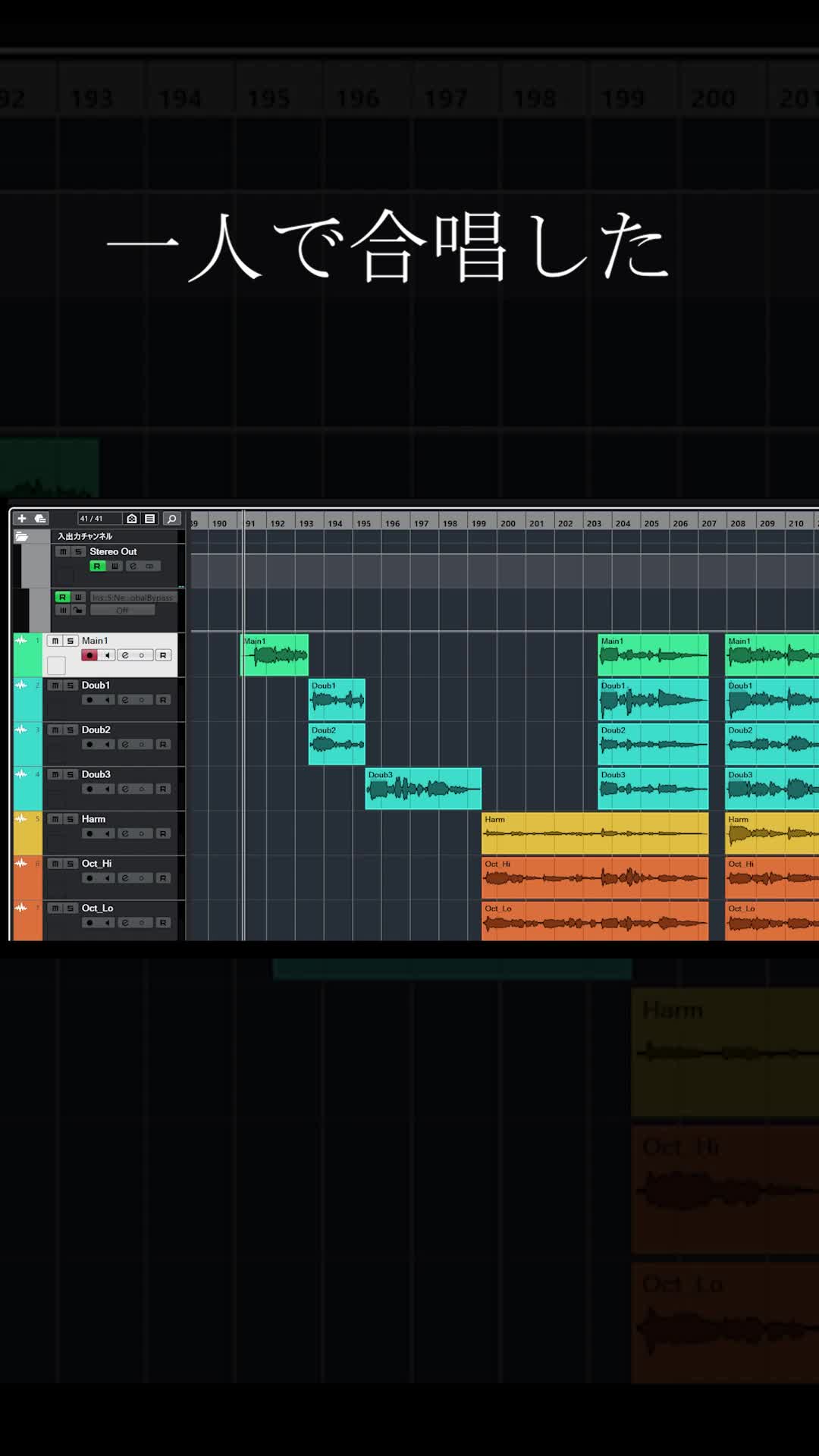Screen dimensions: 819x1456
Task: Open the track filter types list
Action: point(150,519)
